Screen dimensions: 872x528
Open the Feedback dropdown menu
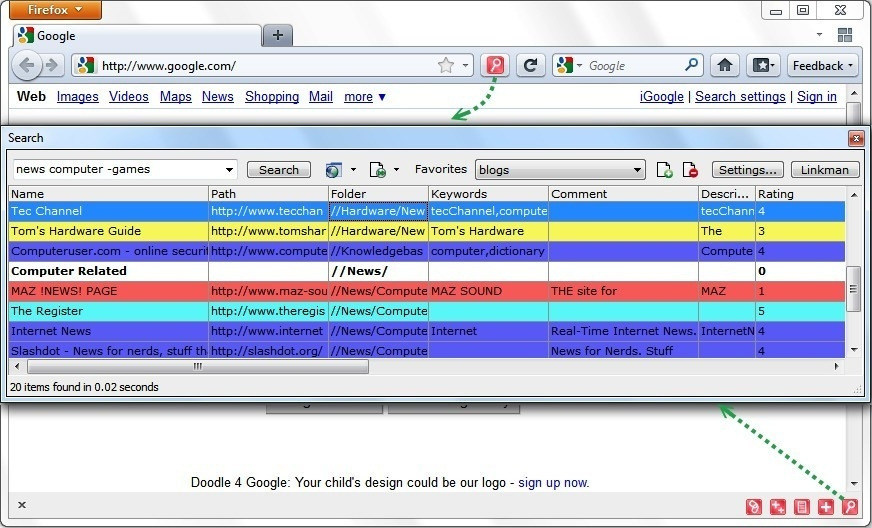pos(823,66)
